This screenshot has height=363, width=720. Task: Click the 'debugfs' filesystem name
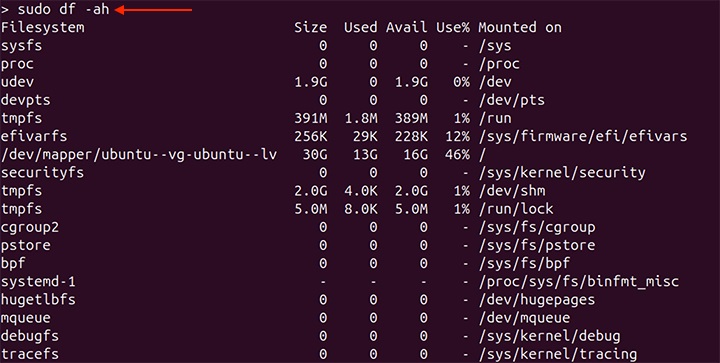[30, 336]
